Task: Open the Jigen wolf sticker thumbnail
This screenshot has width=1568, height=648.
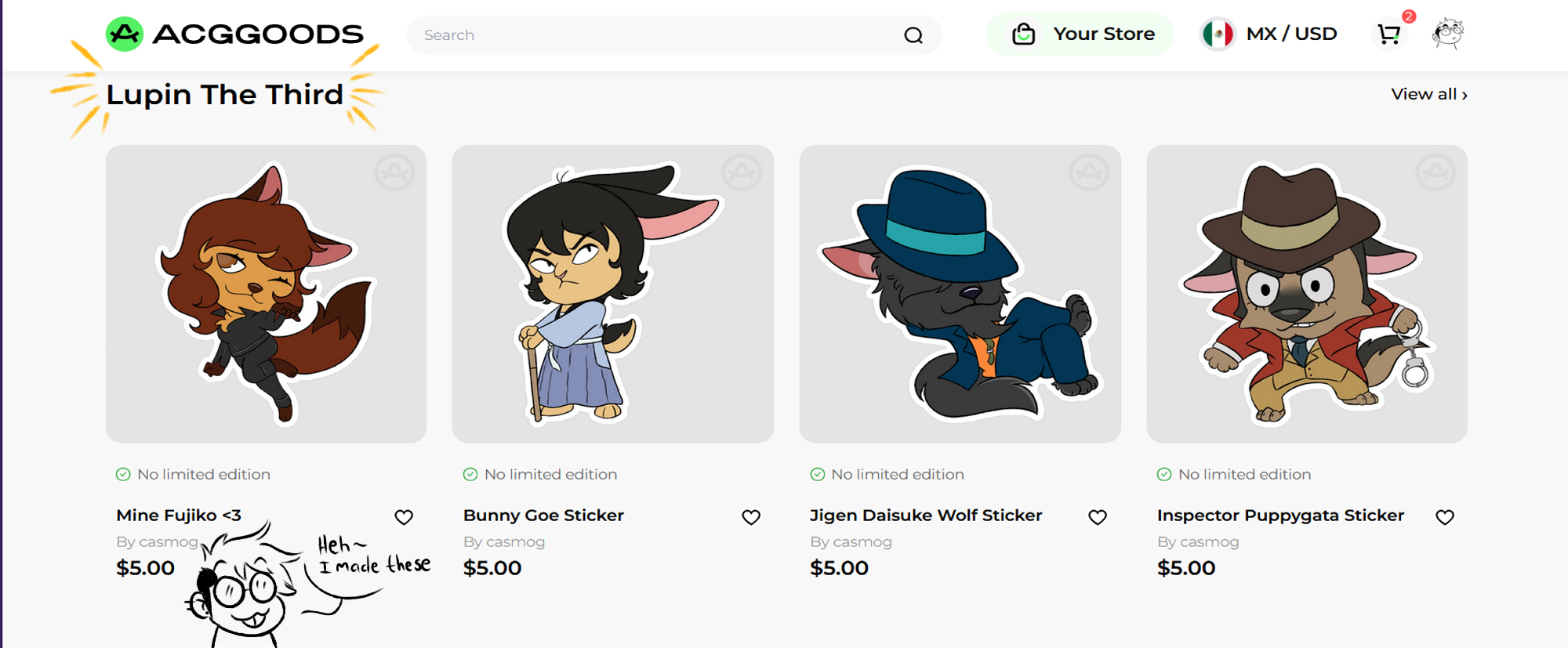Action: 960,294
